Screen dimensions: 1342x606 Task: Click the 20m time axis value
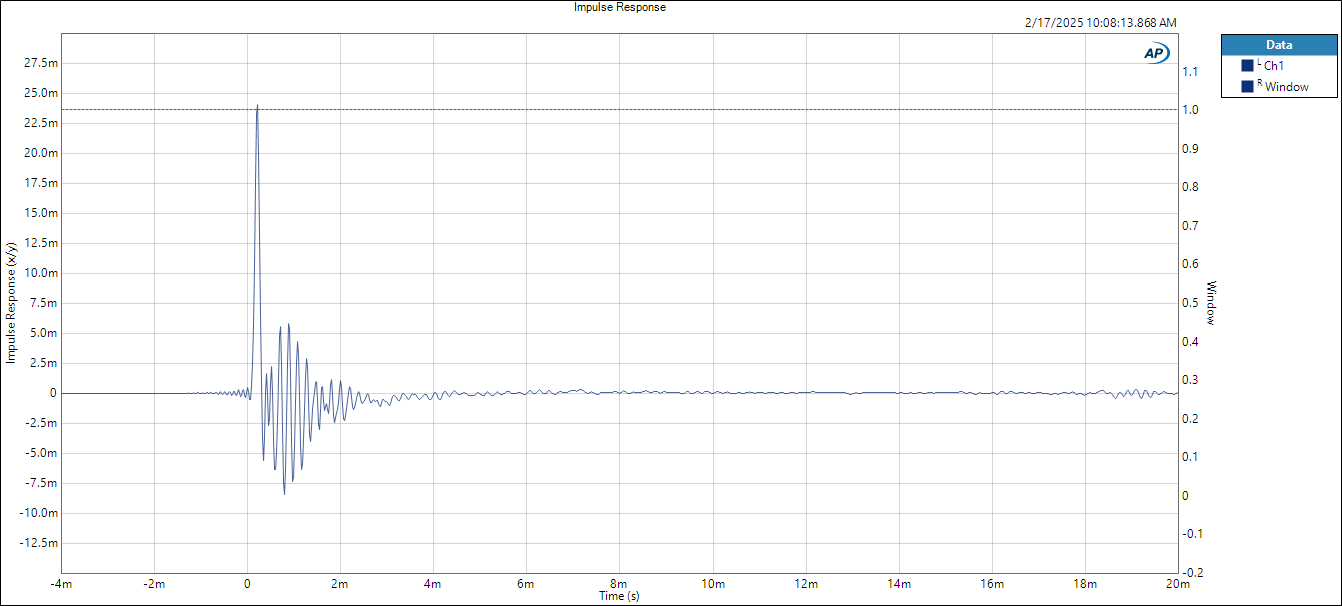click(1177, 584)
